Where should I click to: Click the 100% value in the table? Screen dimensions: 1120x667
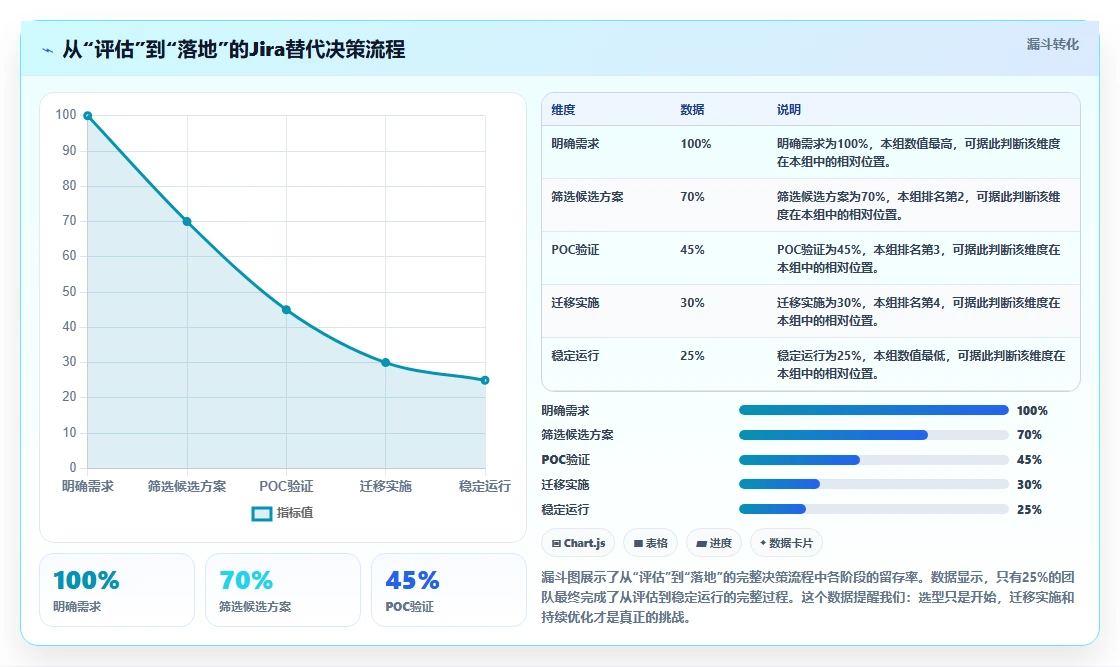(696, 144)
